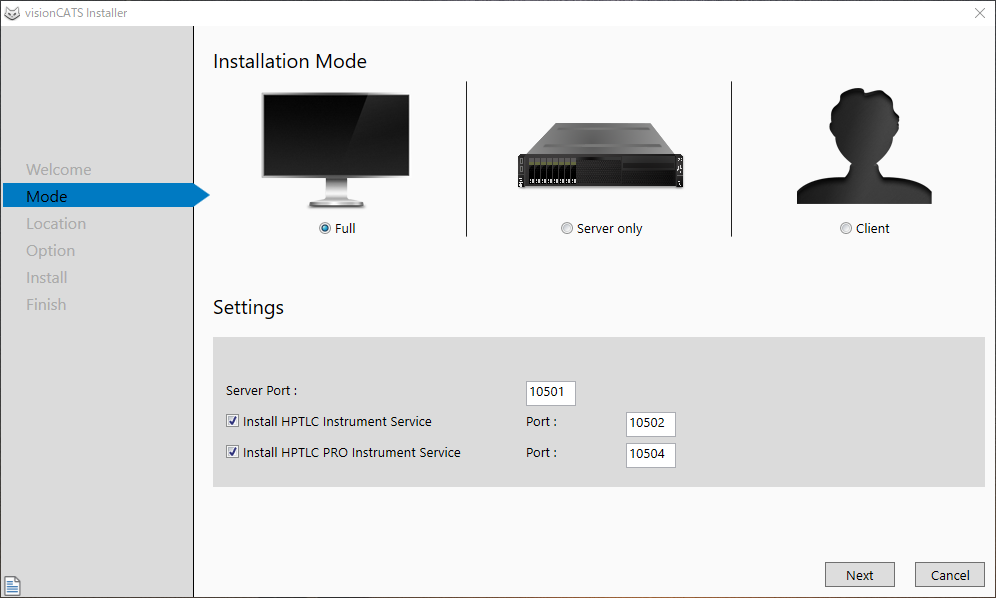Close the visionCATS Installer window
Viewport: 996px width, 598px height.
click(979, 13)
